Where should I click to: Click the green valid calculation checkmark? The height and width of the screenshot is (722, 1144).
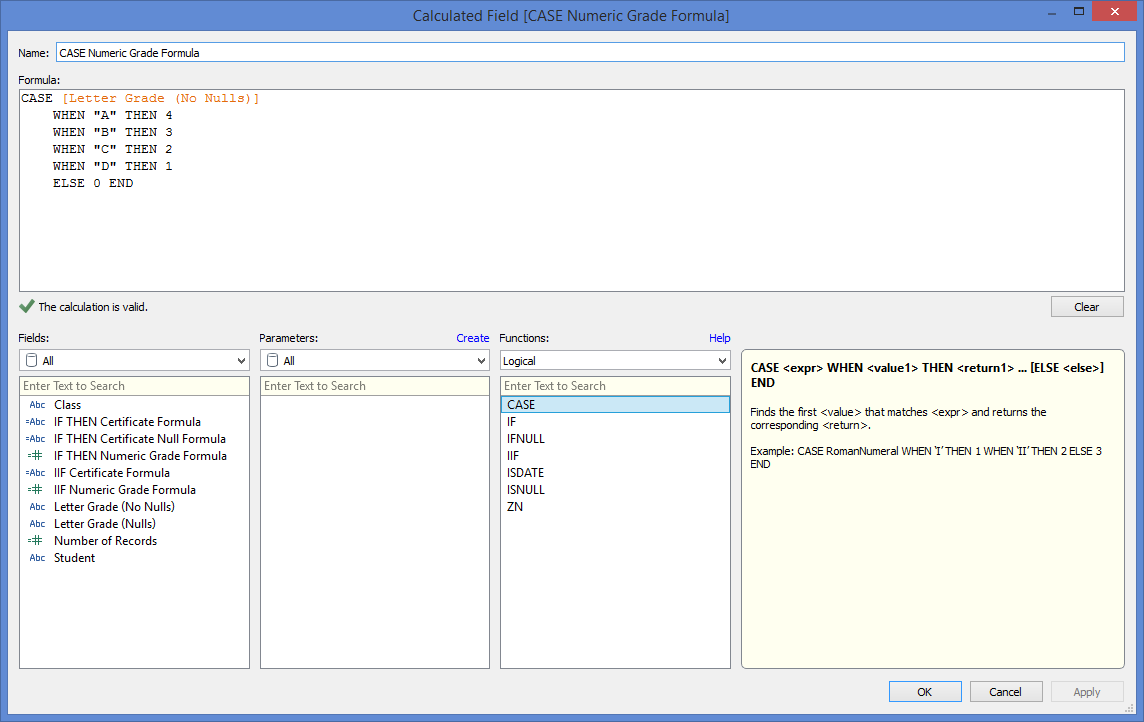pos(27,307)
